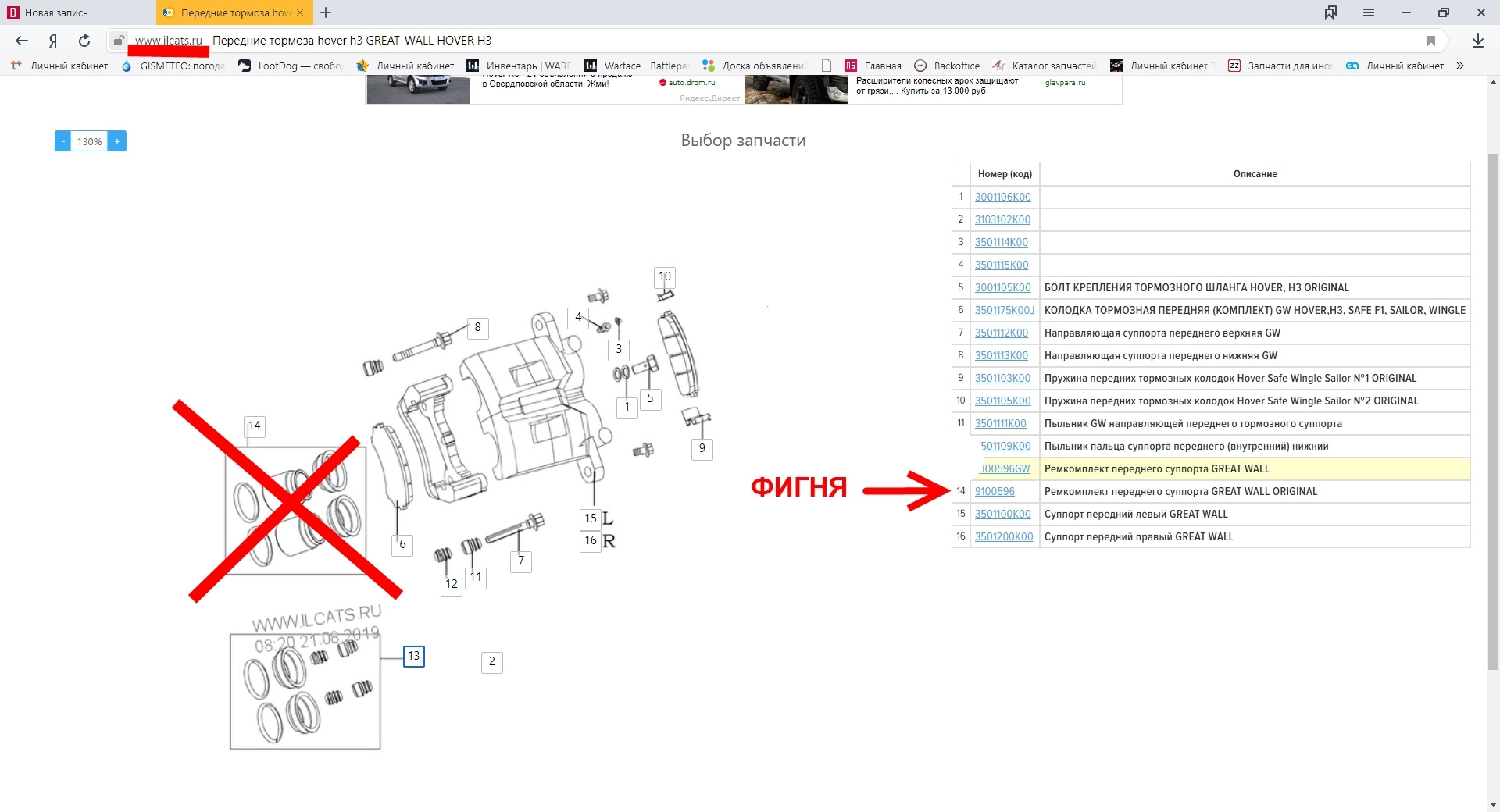Open the 'Warface - Battlepa' bookmark
Image resolution: width=1500 pixels, height=812 pixels.
[x=636, y=66]
